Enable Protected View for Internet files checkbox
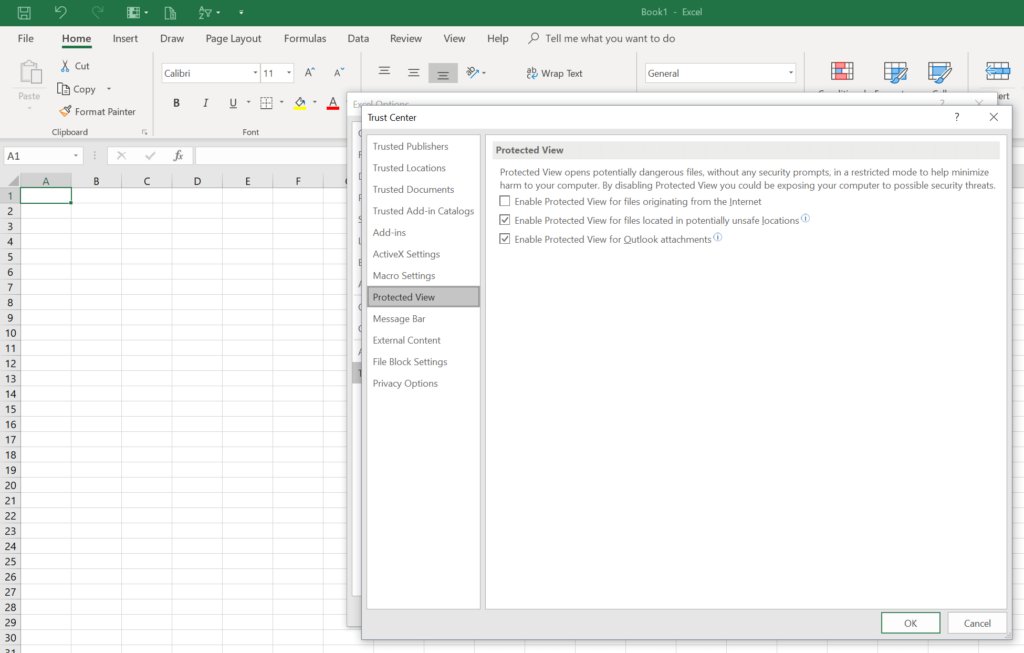1024x653 pixels. tap(505, 201)
